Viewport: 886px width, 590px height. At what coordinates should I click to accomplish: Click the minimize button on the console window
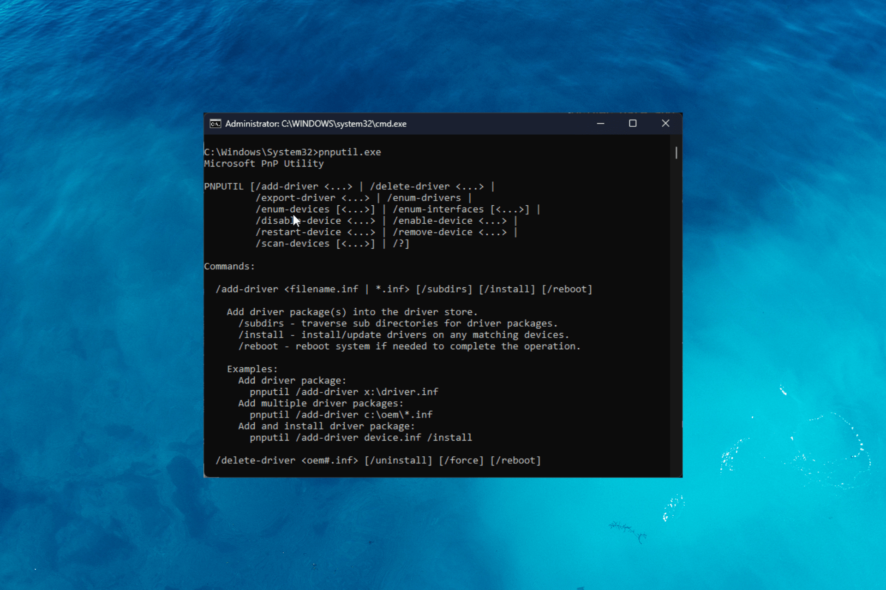(x=599, y=123)
